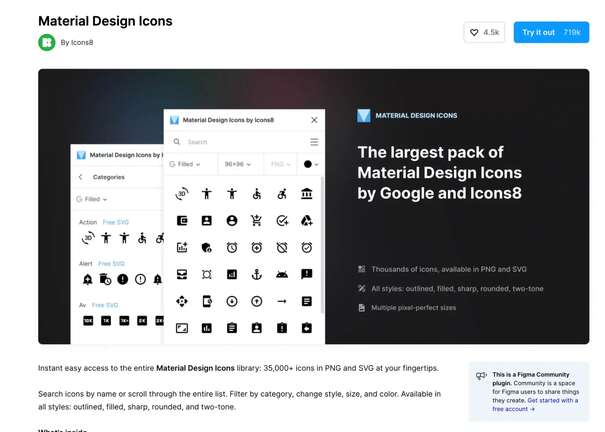Click the Try it out button
605x432 pixels.
[551, 32]
